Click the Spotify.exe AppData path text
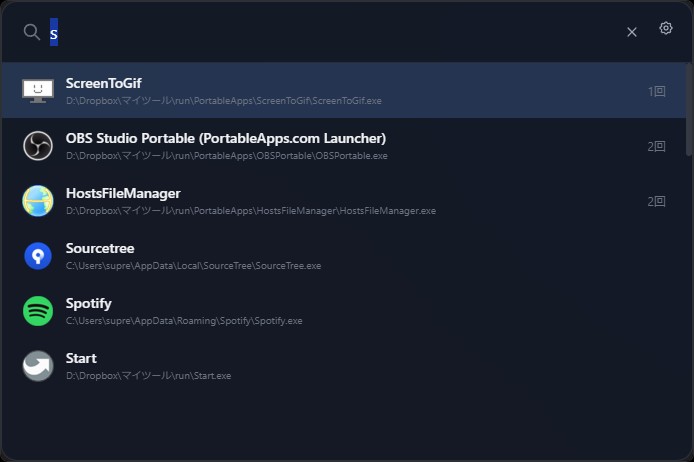The height and width of the screenshot is (462, 694). 184,321
